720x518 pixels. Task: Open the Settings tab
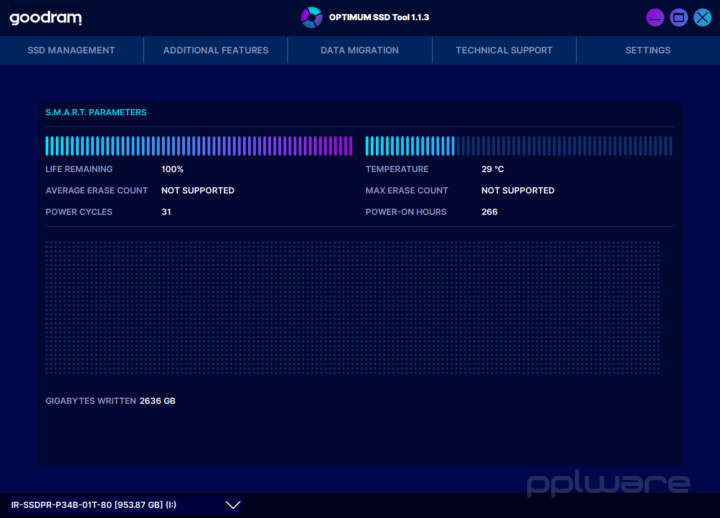click(x=648, y=50)
